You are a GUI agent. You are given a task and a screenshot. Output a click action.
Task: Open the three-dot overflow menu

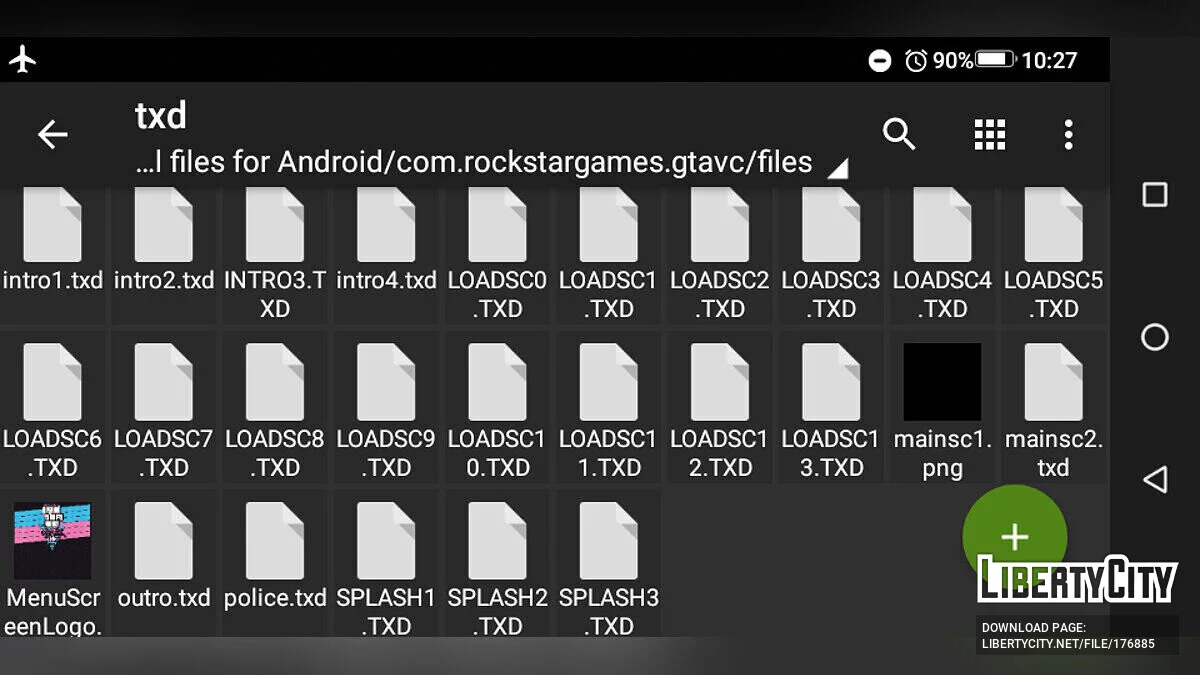tap(1068, 134)
